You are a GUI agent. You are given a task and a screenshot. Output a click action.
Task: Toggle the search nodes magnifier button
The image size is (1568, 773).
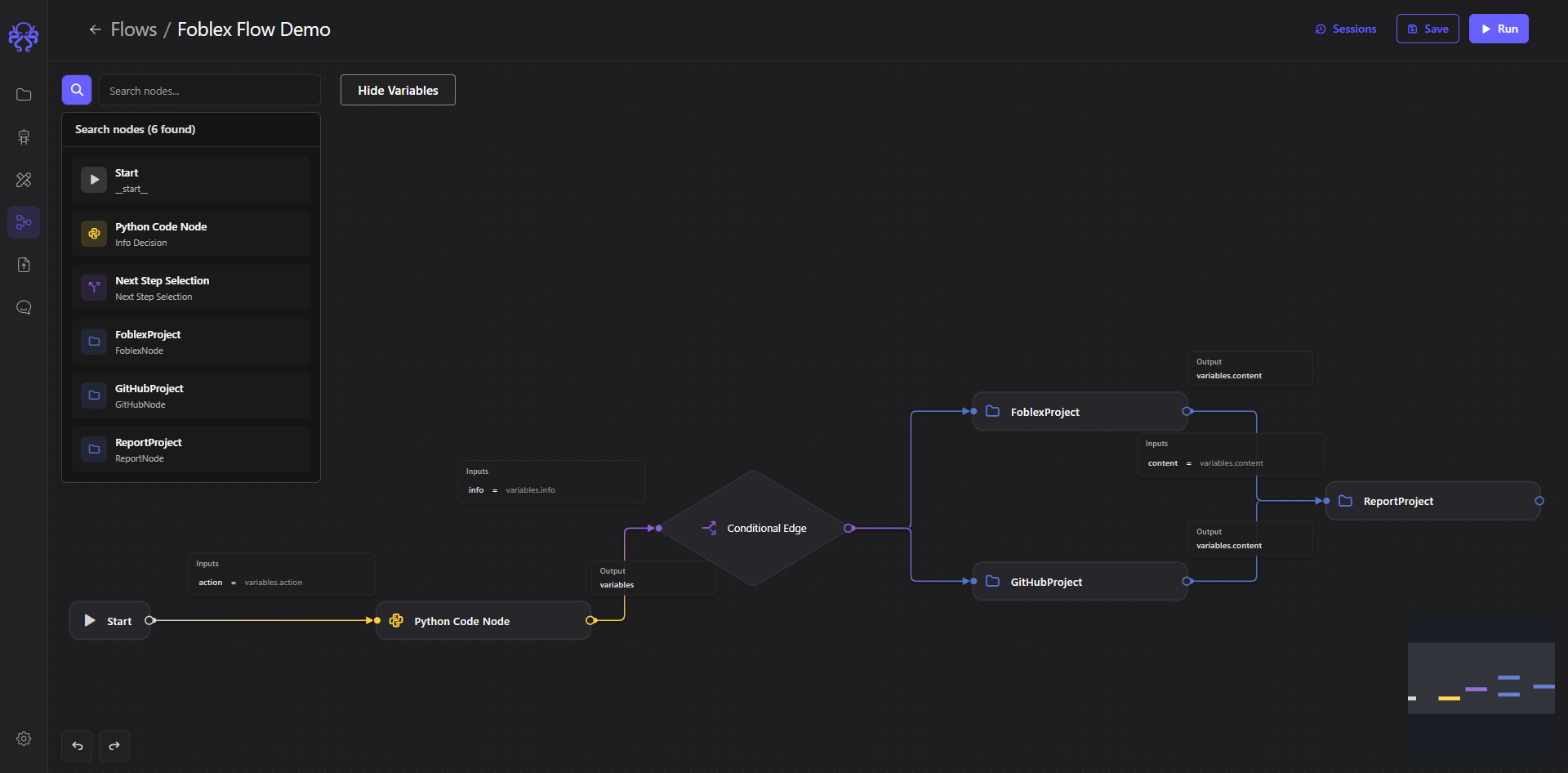point(76,90)
